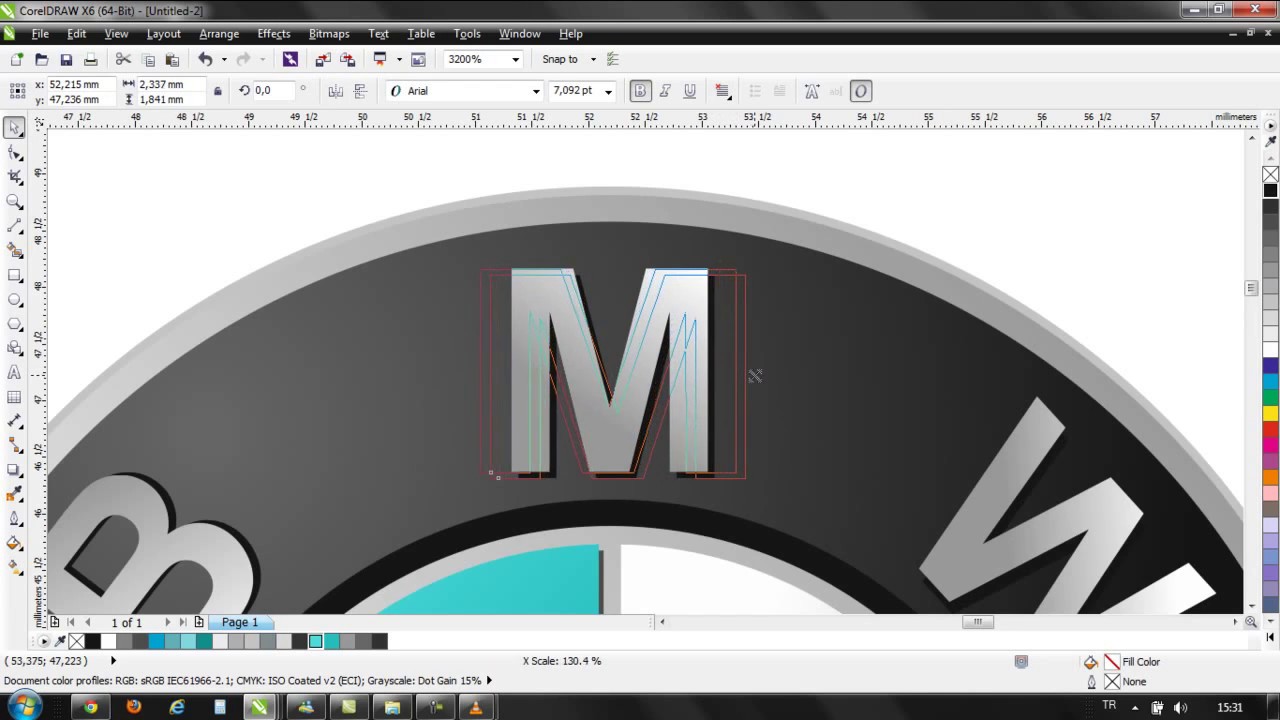This screenshot has height=720, width=1280.
Task: Click the yellow swatch in color palette
Action: pos(1270,413)
